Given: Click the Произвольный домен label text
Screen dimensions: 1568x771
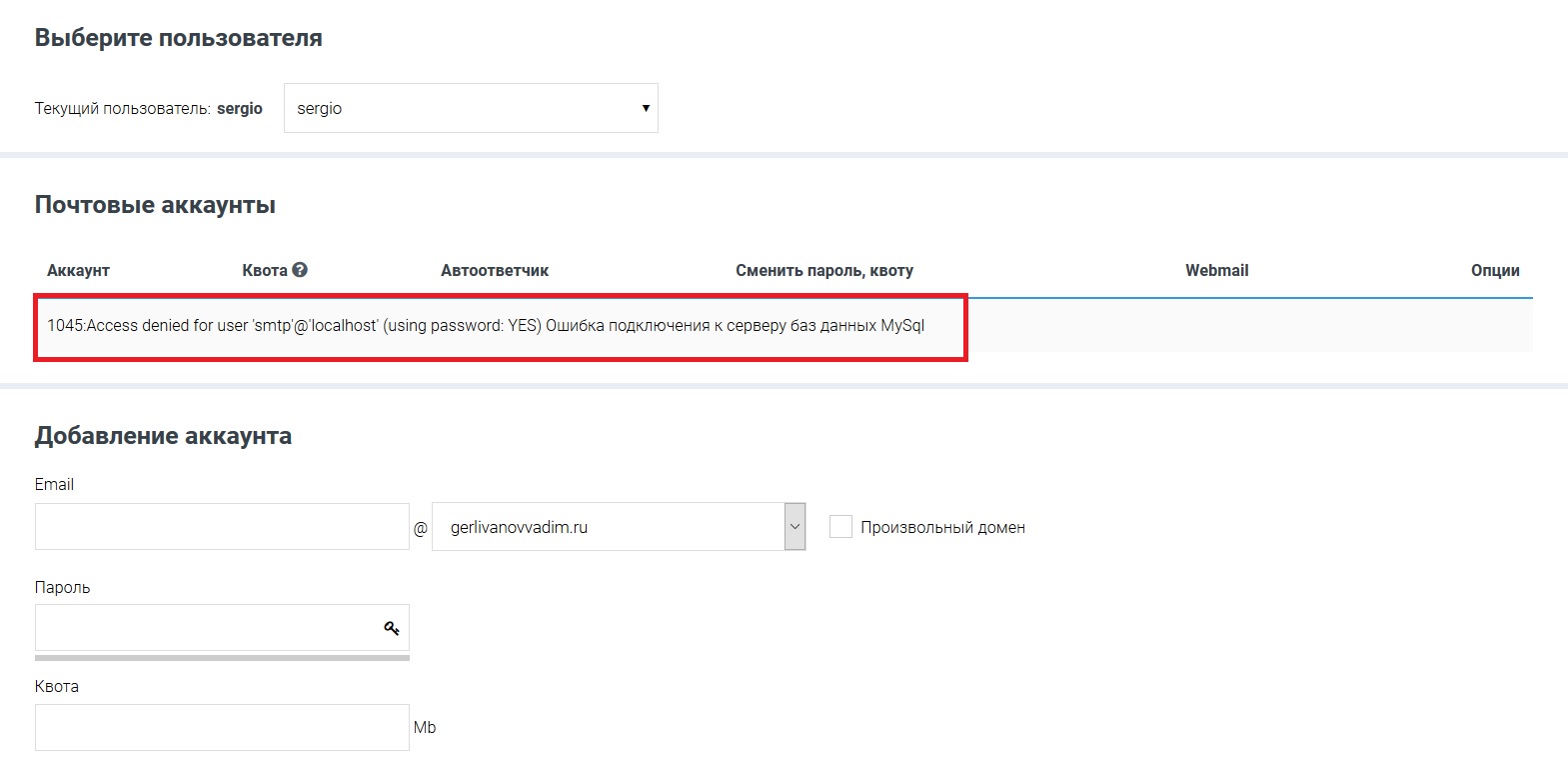Looking at the screenshot, I should tap(942, 528).
